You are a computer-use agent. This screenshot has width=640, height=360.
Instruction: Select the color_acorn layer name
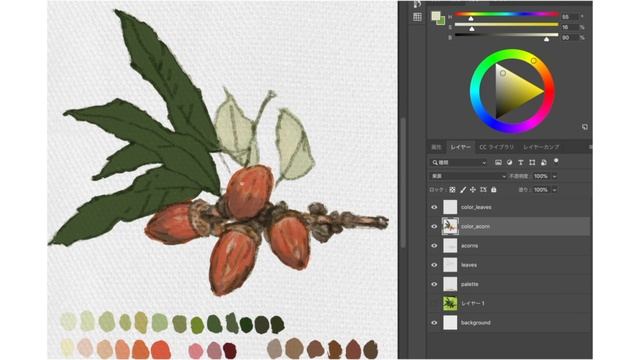476,227
